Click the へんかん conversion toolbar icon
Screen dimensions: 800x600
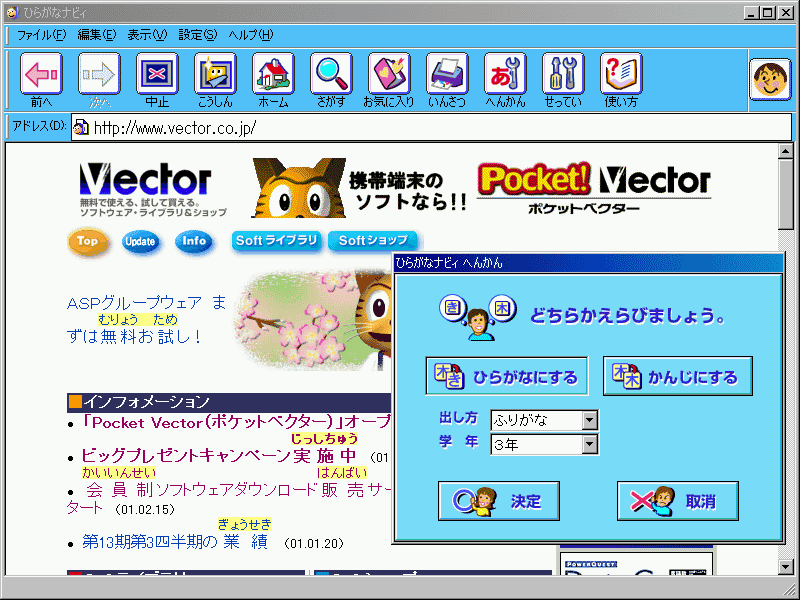(x=505, y=74)
